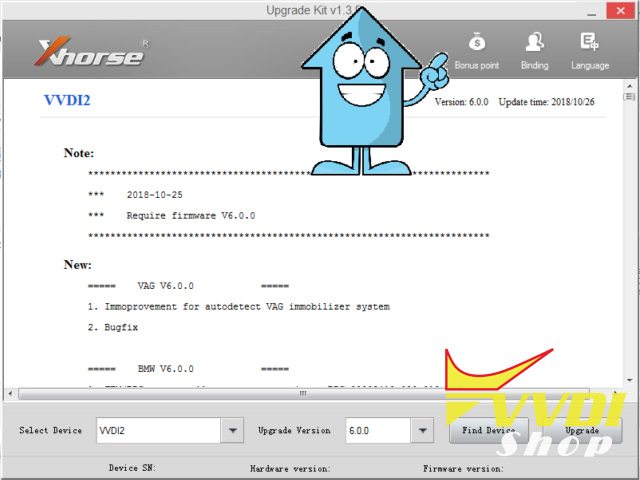This screenshot has width=640, height=480.
Task: Open the Language settings icon
Action: [x=589, y=42]
